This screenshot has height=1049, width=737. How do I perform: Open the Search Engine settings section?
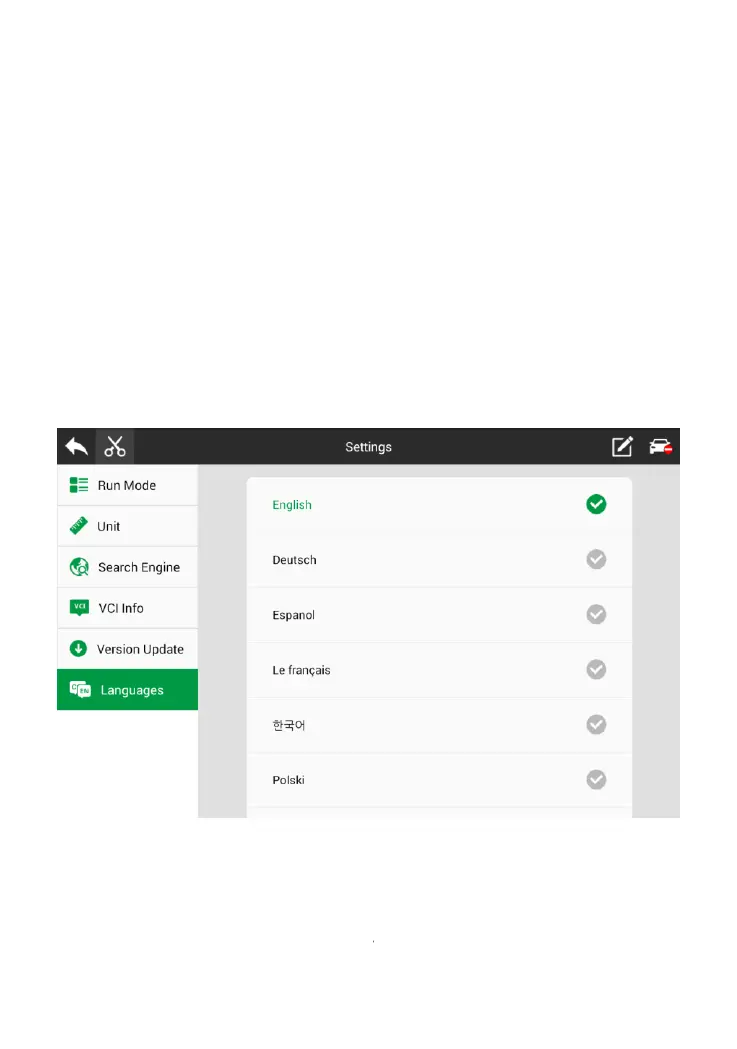(x=127, y=567)
